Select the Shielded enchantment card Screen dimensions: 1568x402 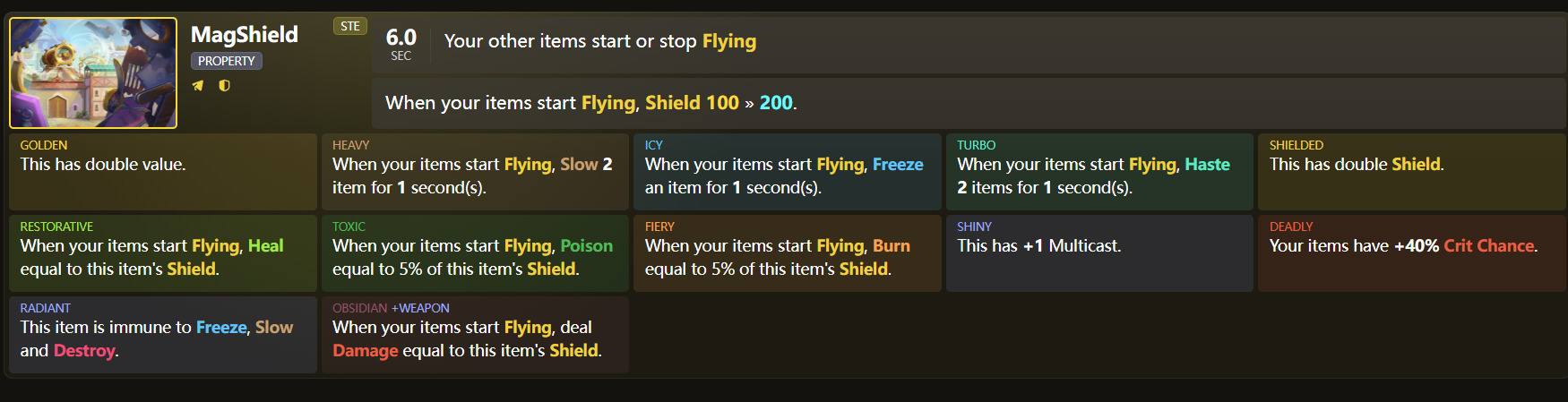tap(1411, 171)
